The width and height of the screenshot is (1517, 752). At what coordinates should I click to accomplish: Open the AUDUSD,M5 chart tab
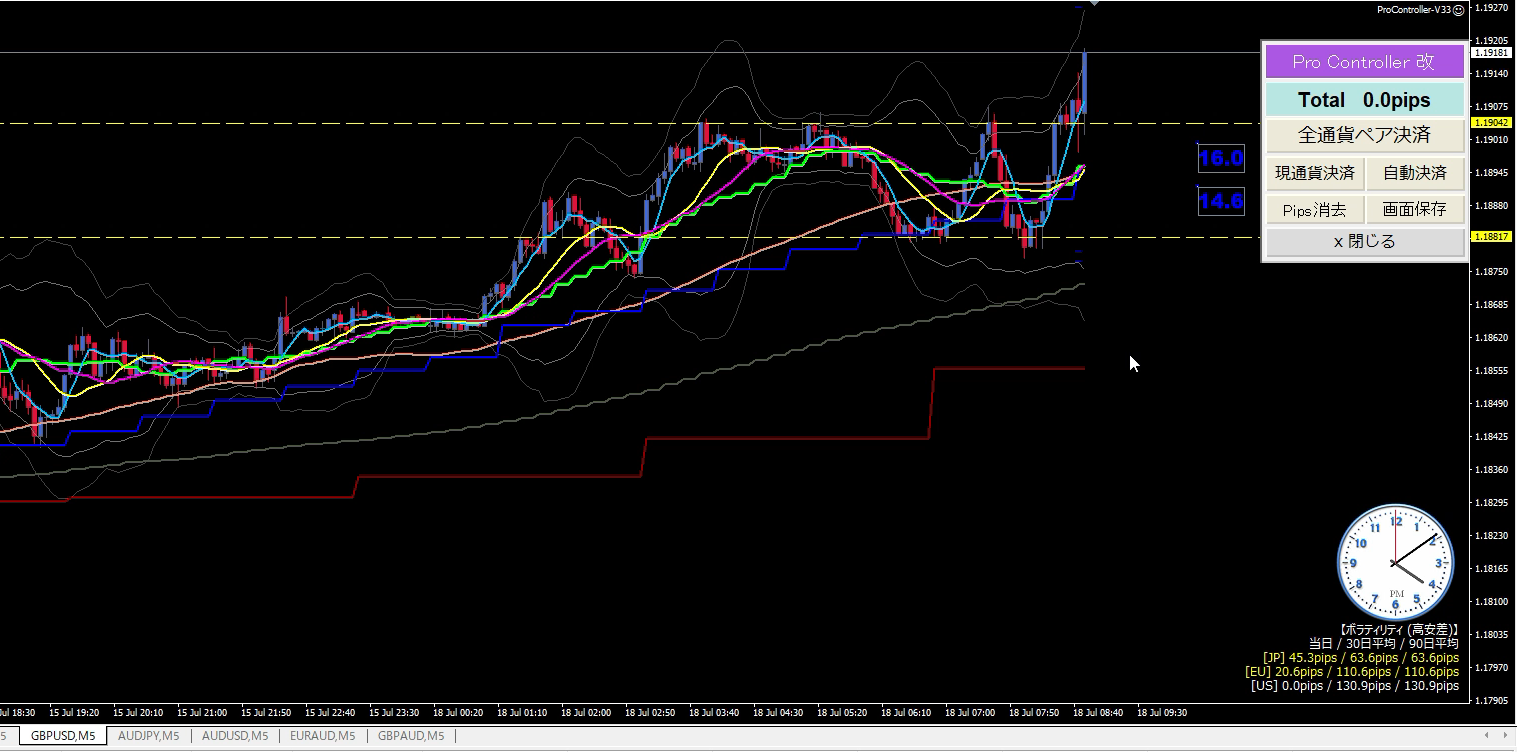tap(234, 736)
